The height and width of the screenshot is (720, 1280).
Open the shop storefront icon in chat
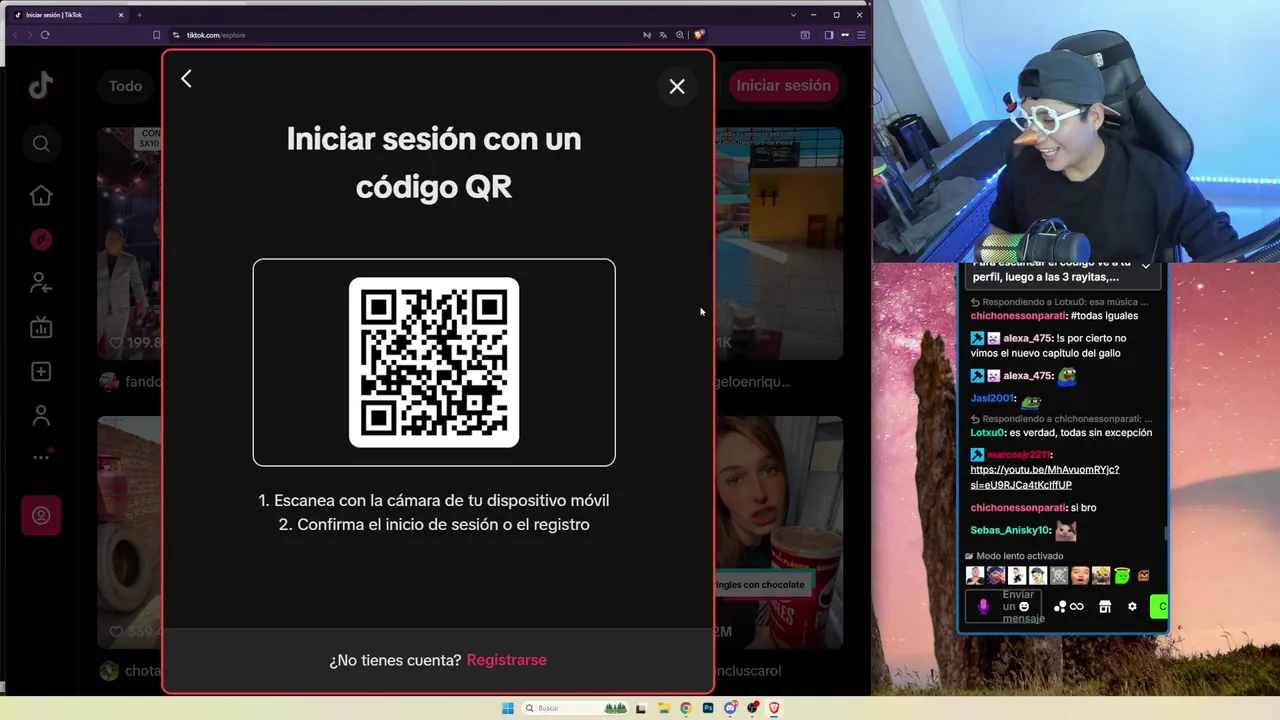coord(1105,607)
